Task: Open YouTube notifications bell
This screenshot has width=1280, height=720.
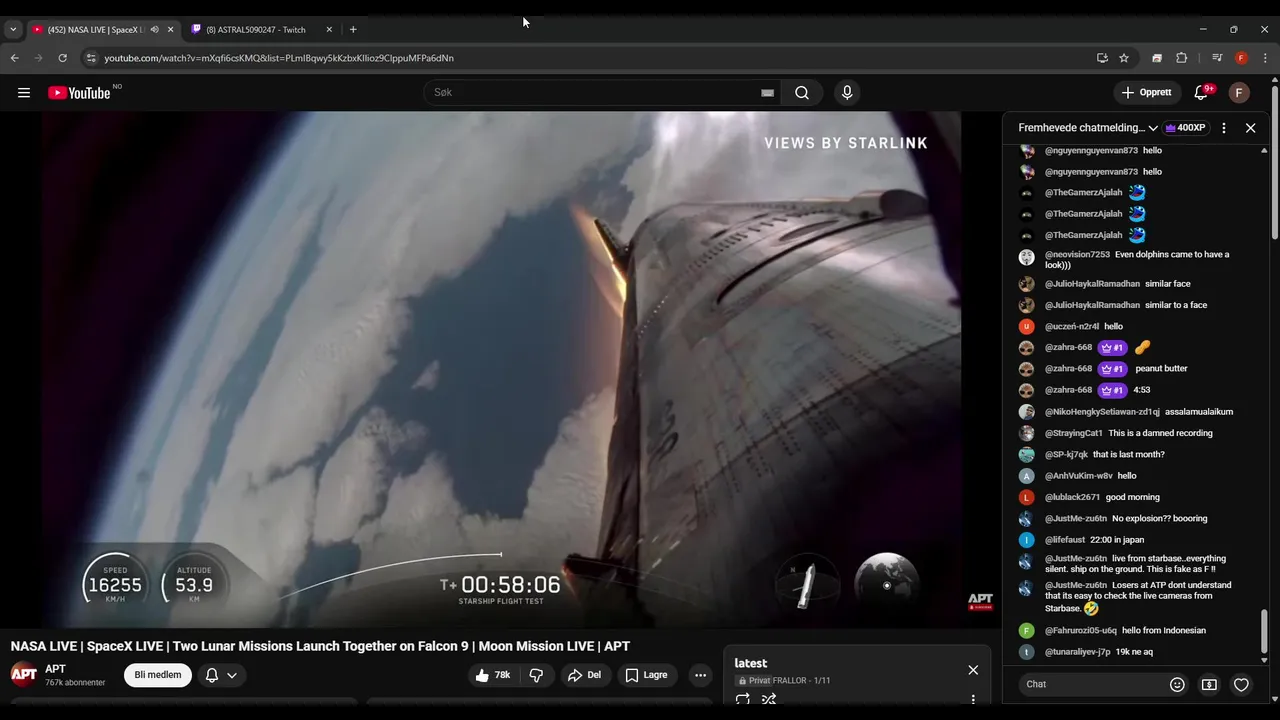Action: 1201,93
